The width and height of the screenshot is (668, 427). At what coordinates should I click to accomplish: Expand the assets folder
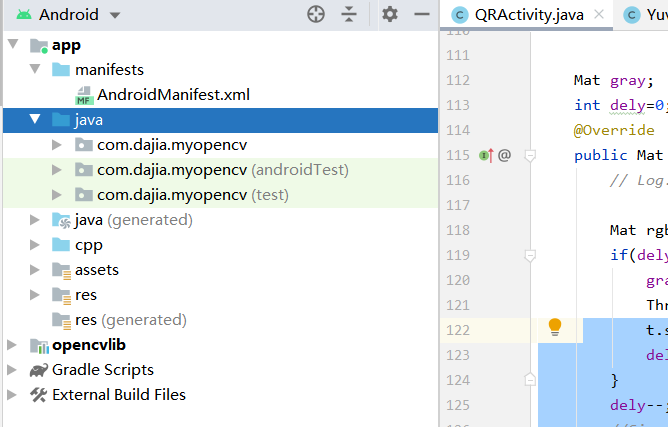35,270
